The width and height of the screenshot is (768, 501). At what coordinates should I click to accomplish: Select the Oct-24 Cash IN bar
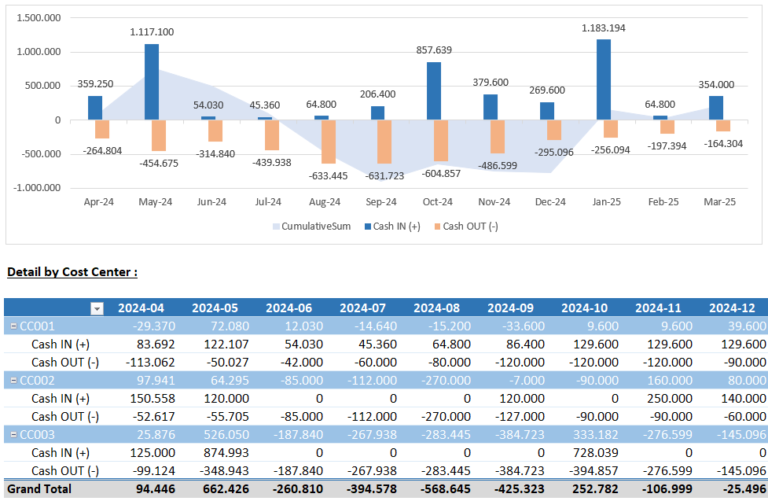pyautogui.click(x=434, y=91)
